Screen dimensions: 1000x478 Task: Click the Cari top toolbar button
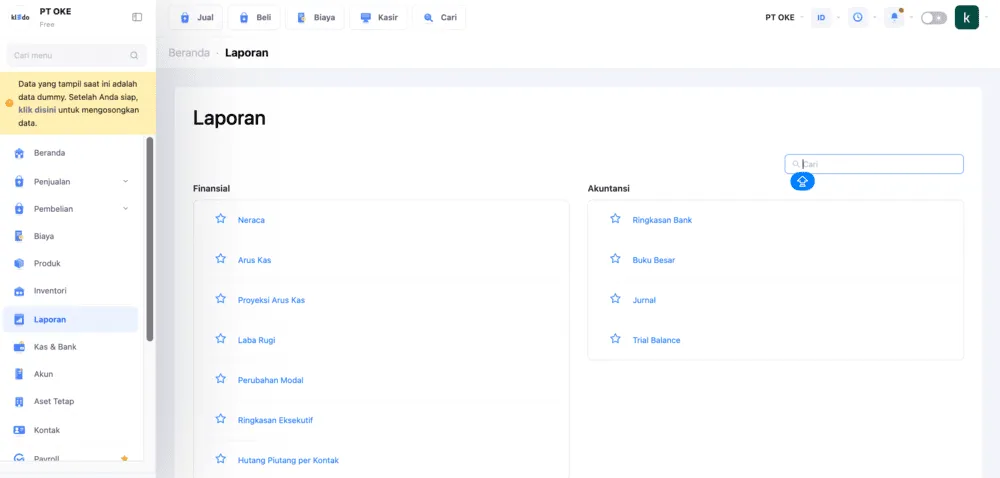pyautogui.click(x=439, y=18)
